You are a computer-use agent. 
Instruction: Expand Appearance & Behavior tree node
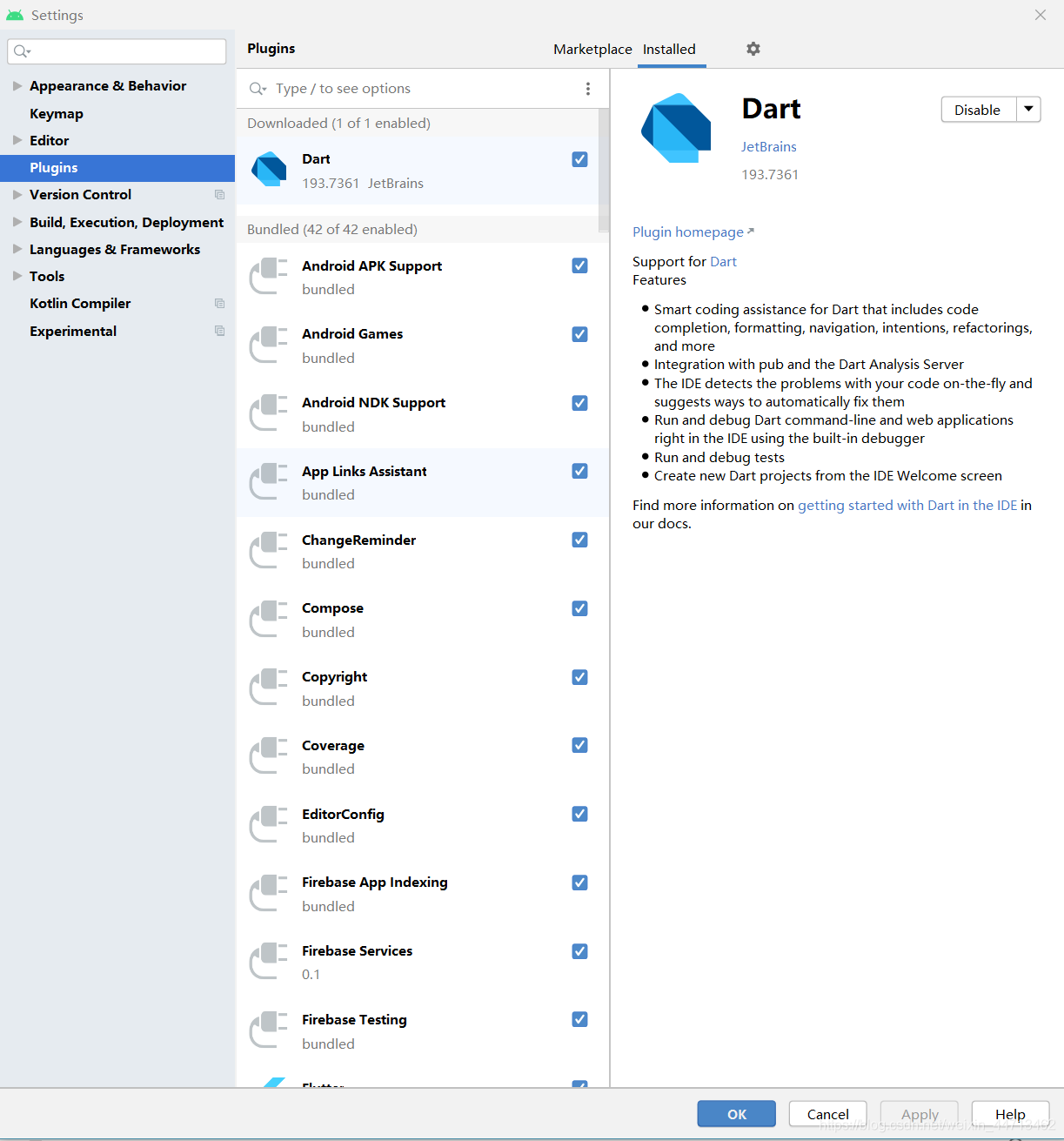coord(17,85)
